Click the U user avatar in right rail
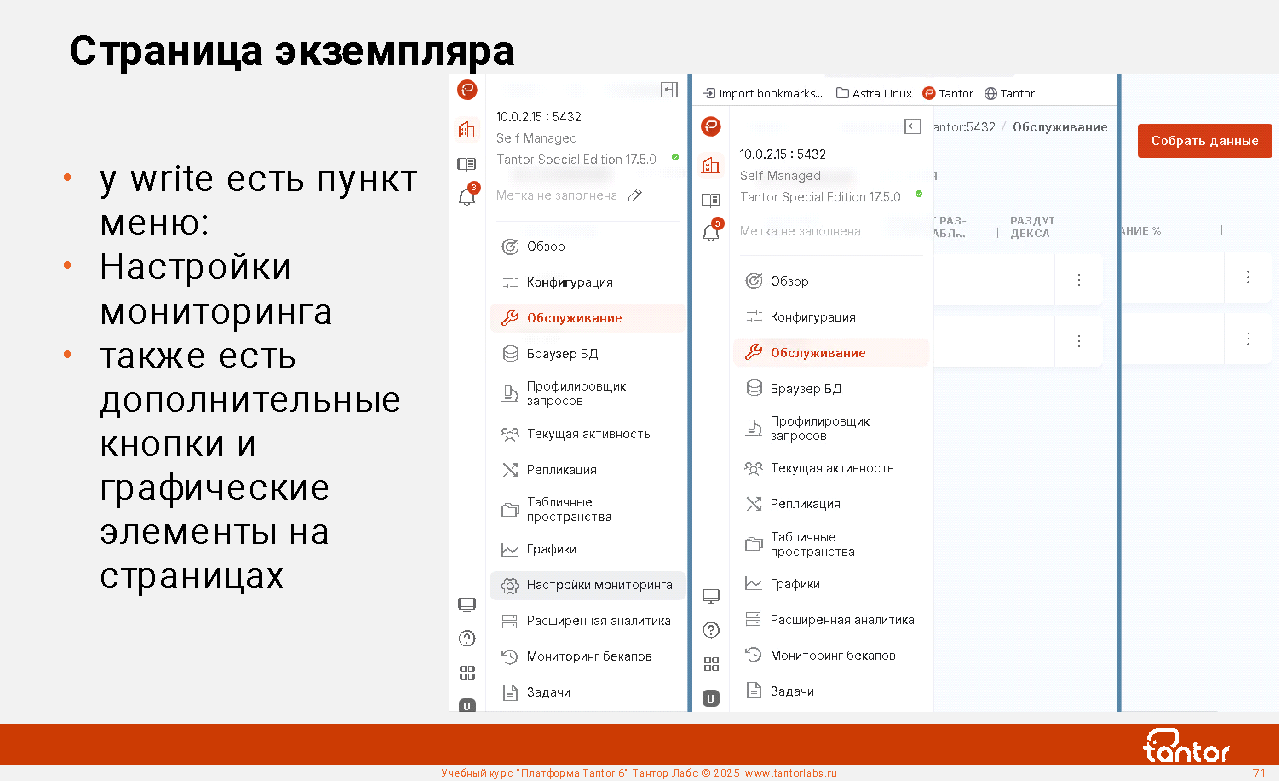The width and height of the screenshot is (1279, 781). [711, 698]
